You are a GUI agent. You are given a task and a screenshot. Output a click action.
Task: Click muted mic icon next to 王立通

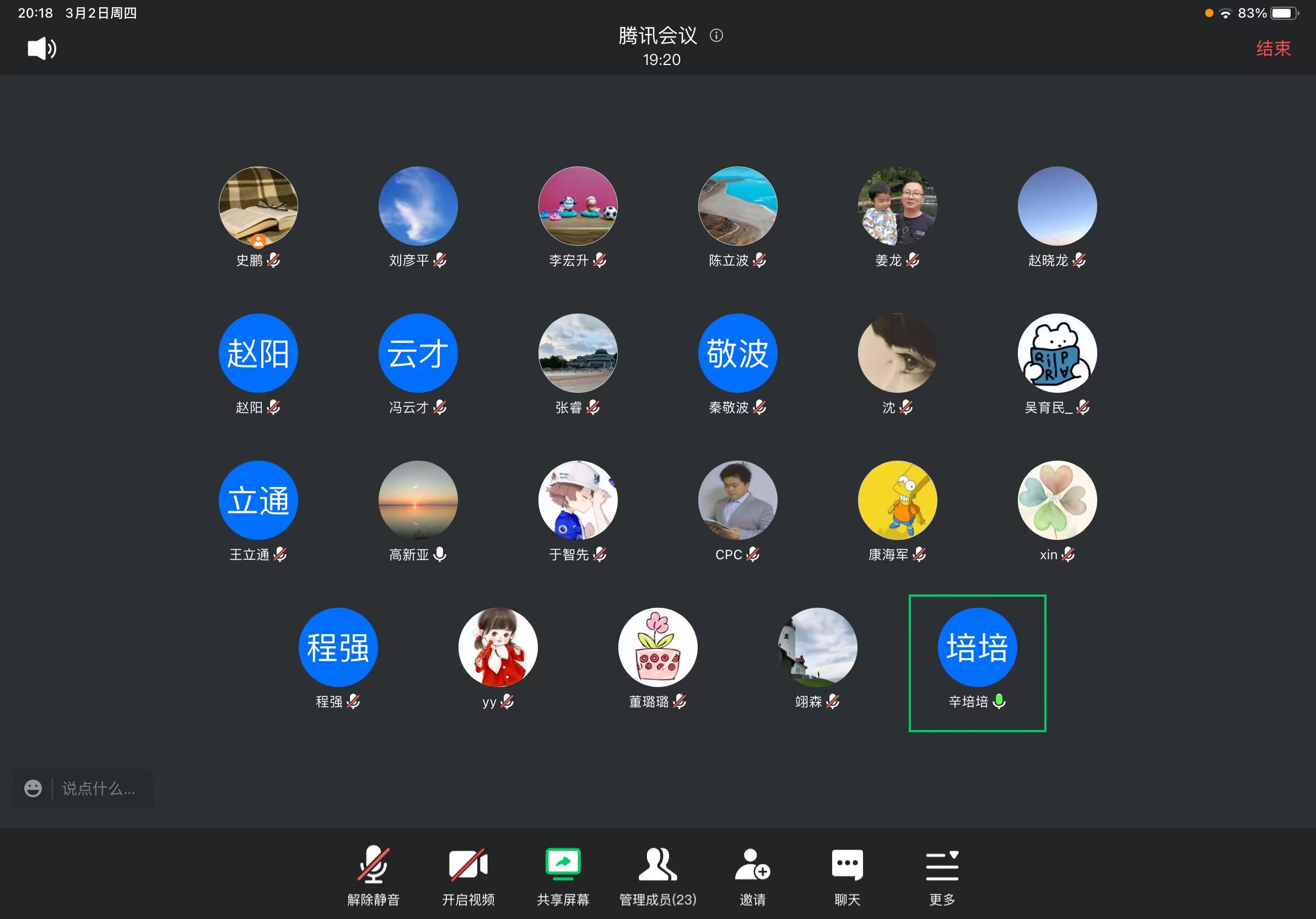pos(280,555)
